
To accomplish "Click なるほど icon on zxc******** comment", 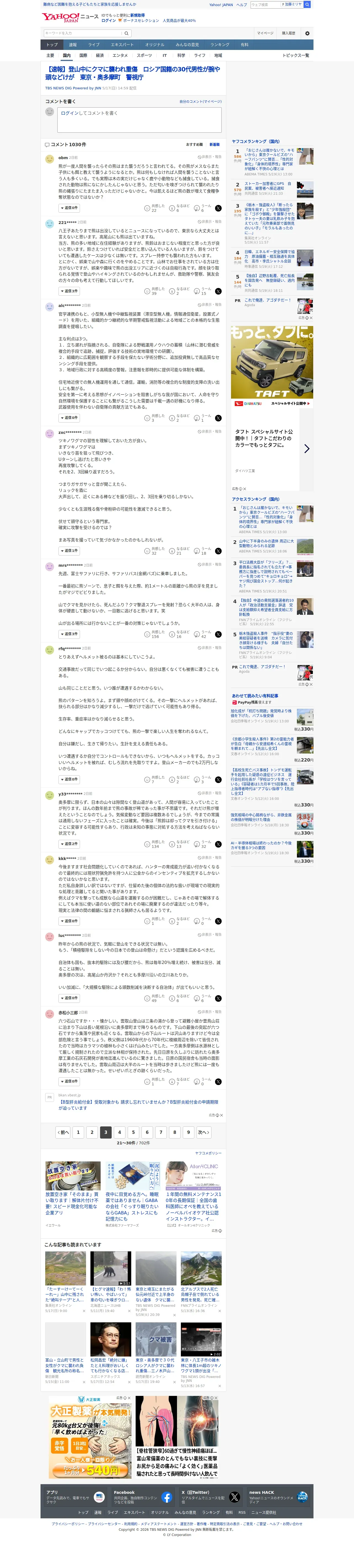I will pyautogui.click(x=172, y=551).
